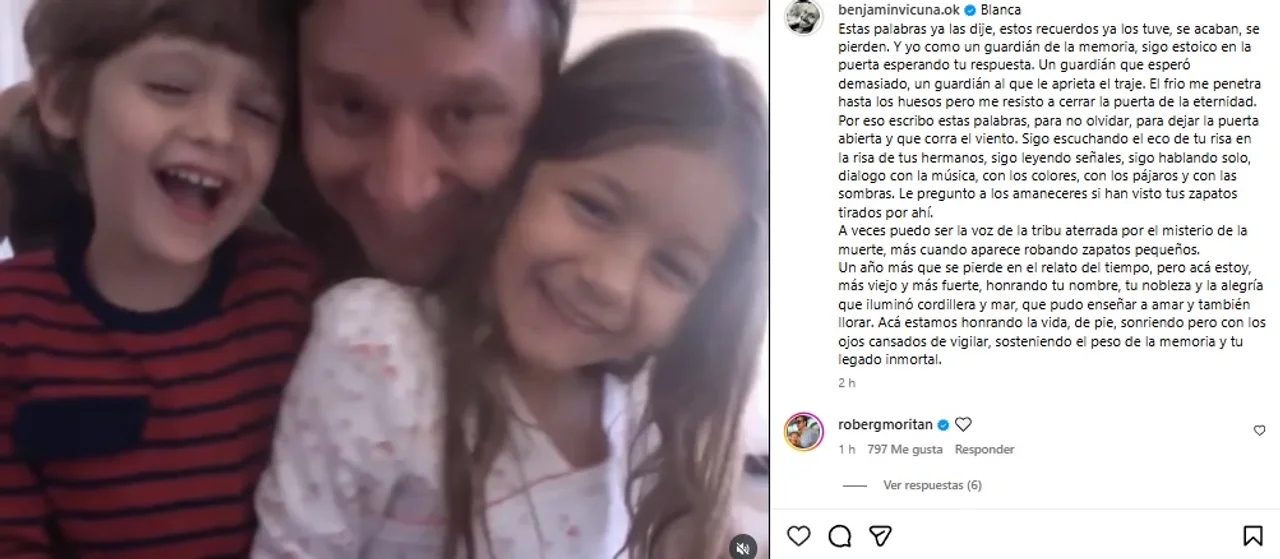Share the post with the paper plane icon

click(x=880, y=535)
